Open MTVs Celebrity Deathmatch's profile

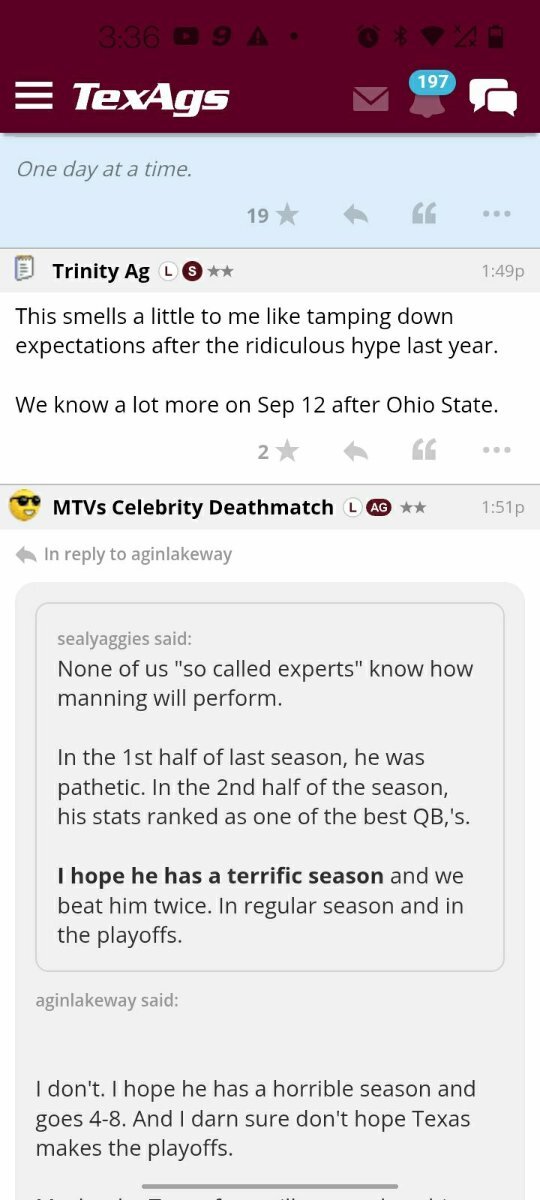pos(193,507)
